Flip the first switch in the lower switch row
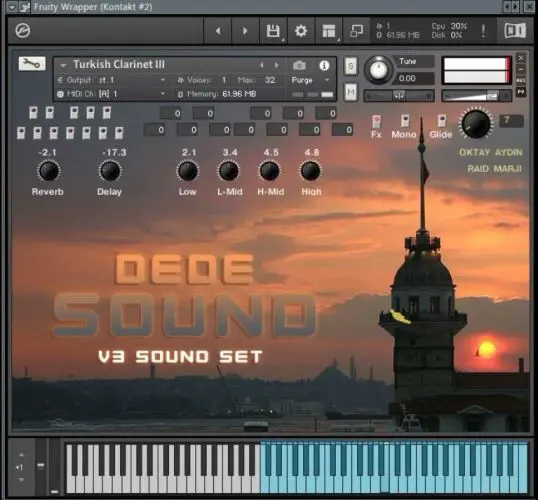Screen dimensions: 538x500 (x=21, y=133)
